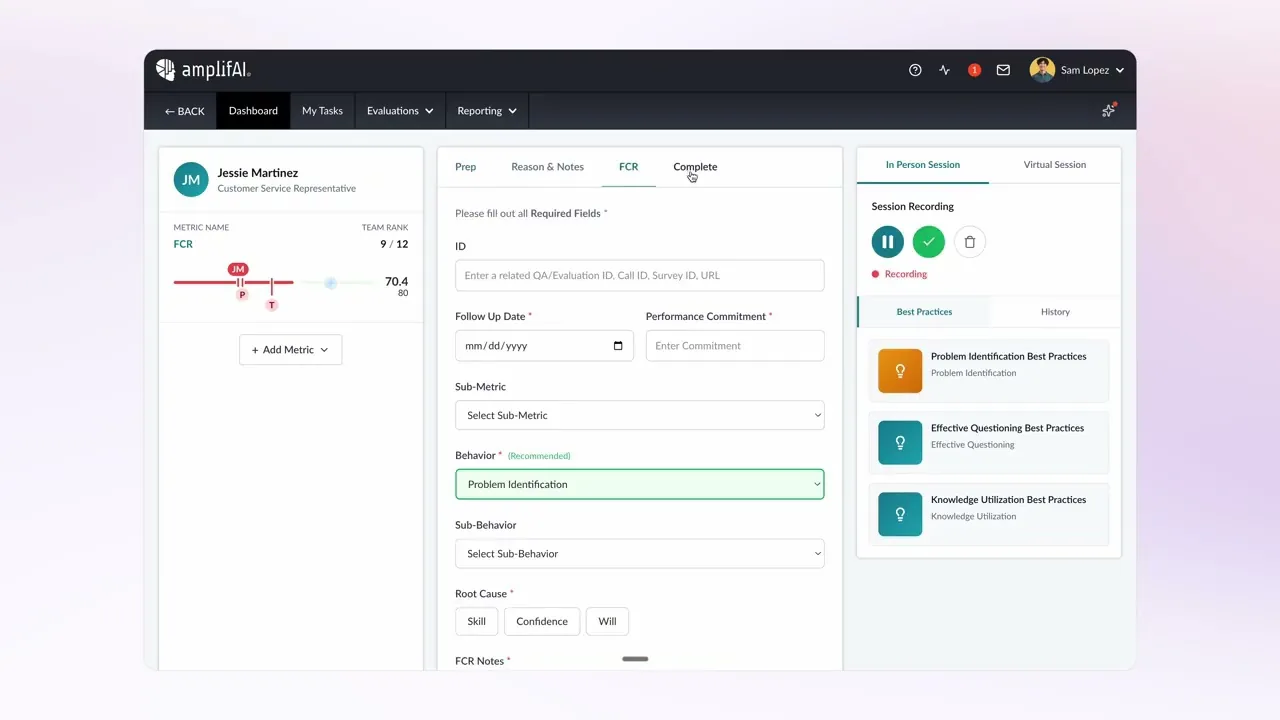The image size is (1280, 720).
Task: Click the JM marker on FCR slider
Action: point(238,269)
